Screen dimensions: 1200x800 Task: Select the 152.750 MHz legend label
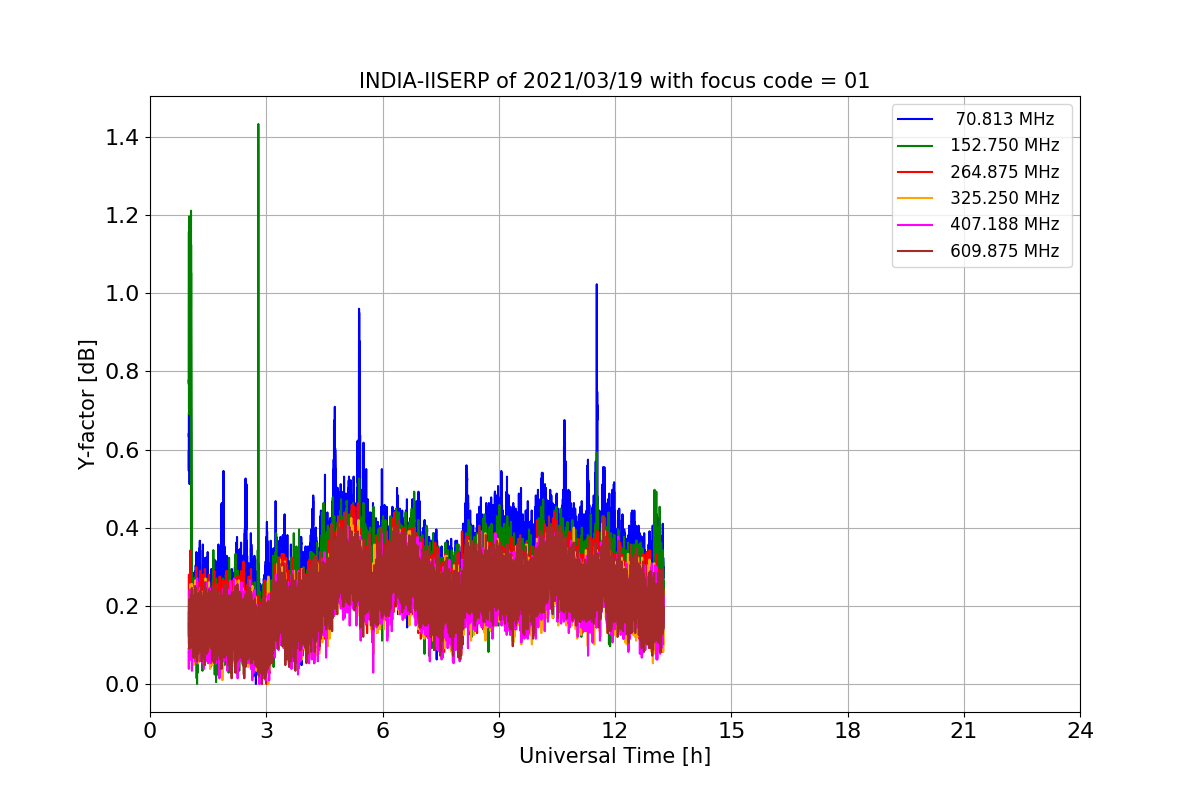coord(1005,145)
